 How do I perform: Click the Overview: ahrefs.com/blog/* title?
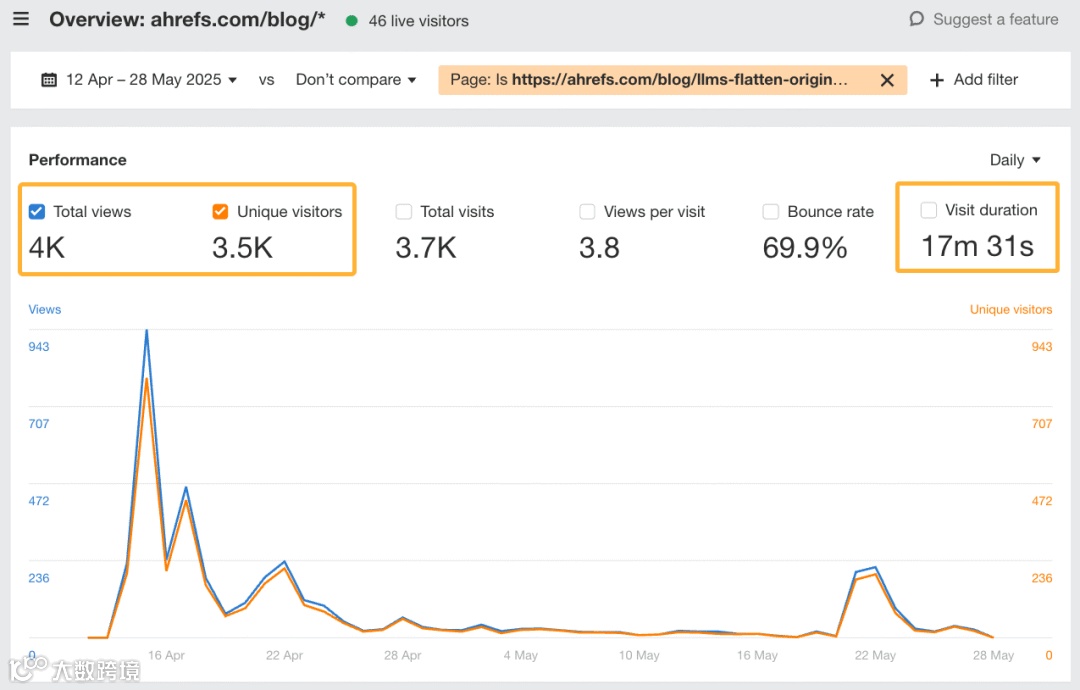click(187, 19)
